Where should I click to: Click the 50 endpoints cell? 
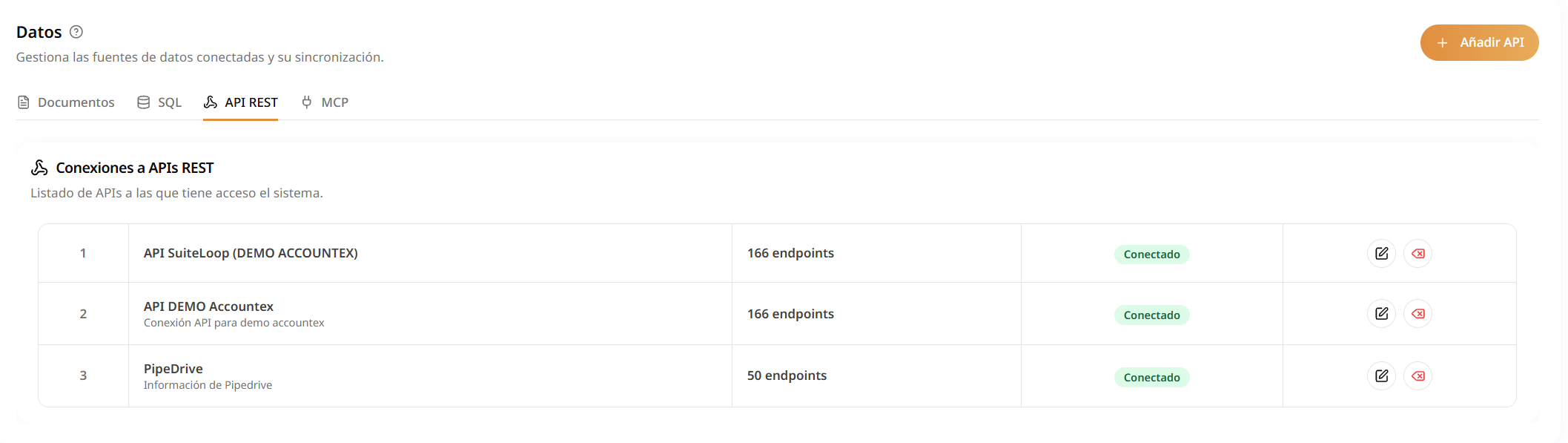click(x=787, y=375)
